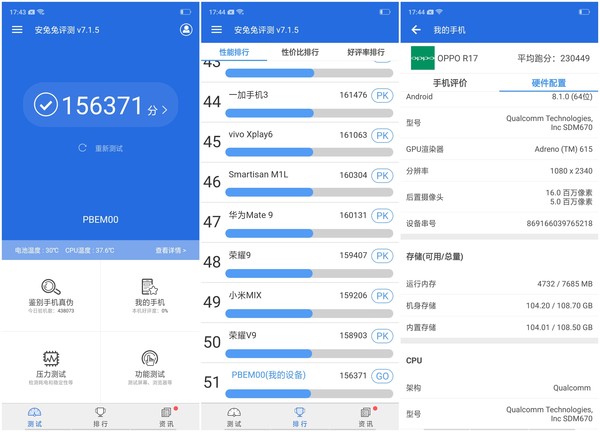Select vivo Xplay6 ranking entry name
Screen dimensions: 600x432
(251, 134)
